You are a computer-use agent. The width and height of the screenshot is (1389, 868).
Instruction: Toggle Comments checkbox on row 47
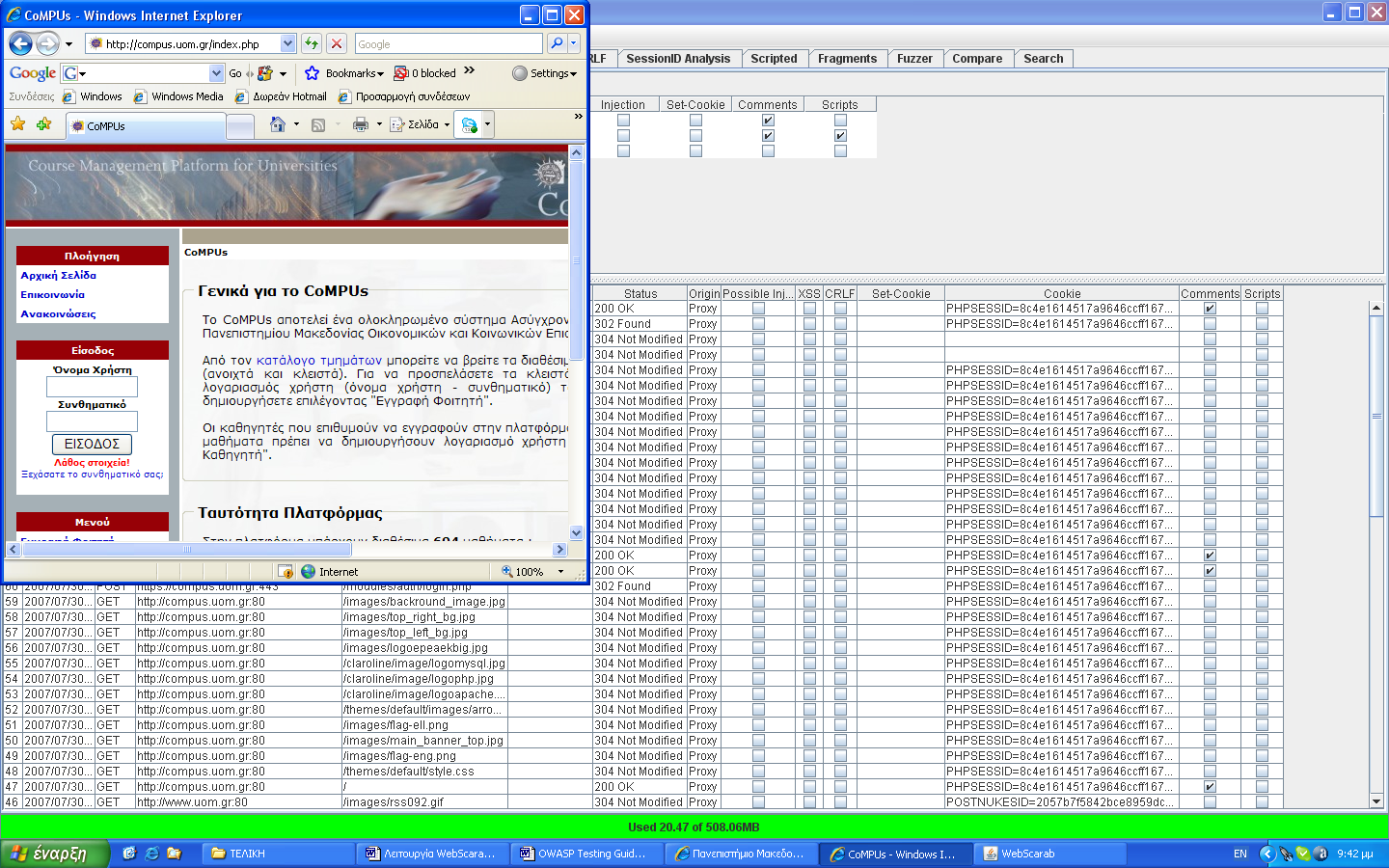1210,787
